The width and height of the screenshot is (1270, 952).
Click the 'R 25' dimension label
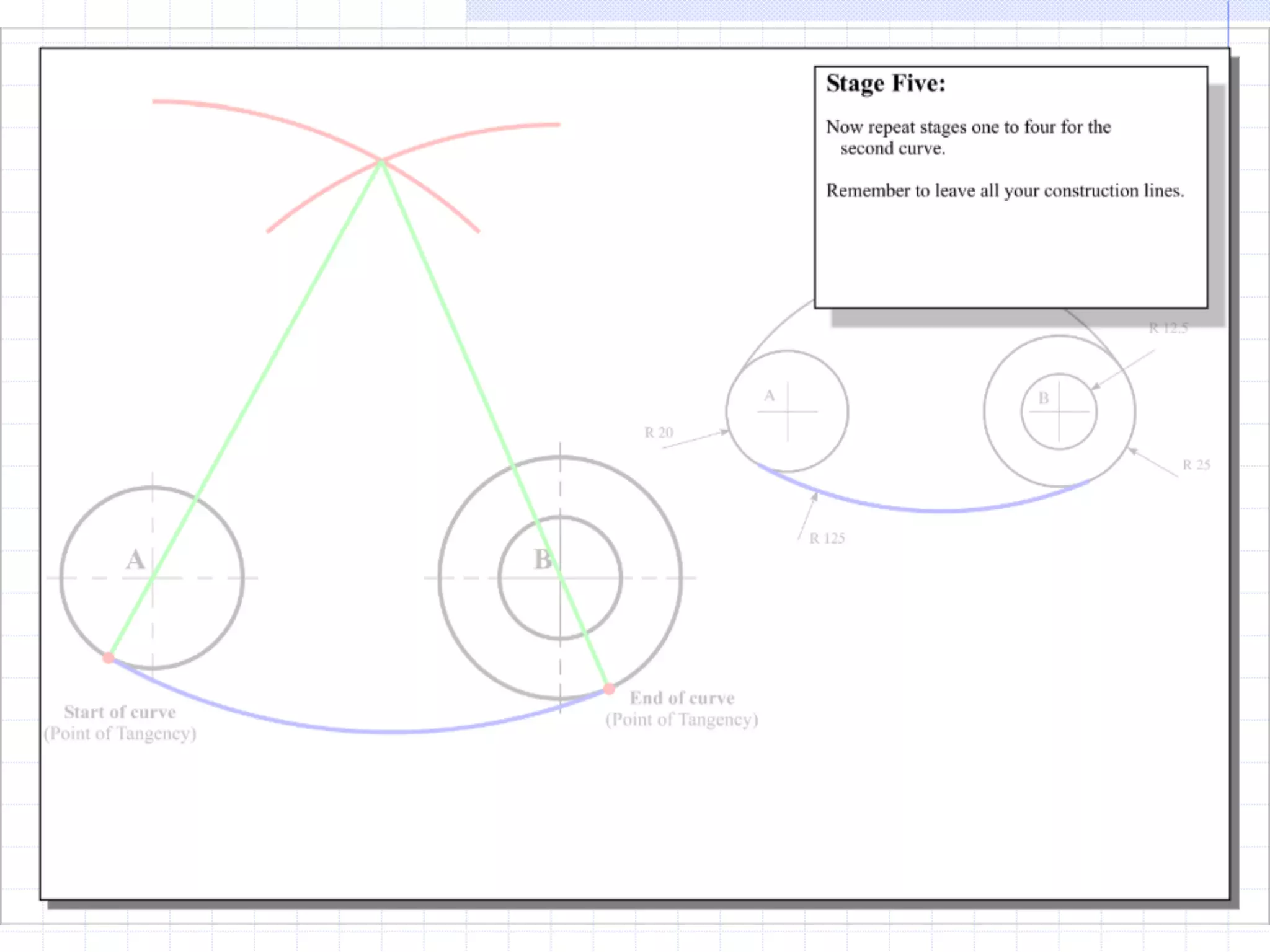click(x=1196, y=465)
